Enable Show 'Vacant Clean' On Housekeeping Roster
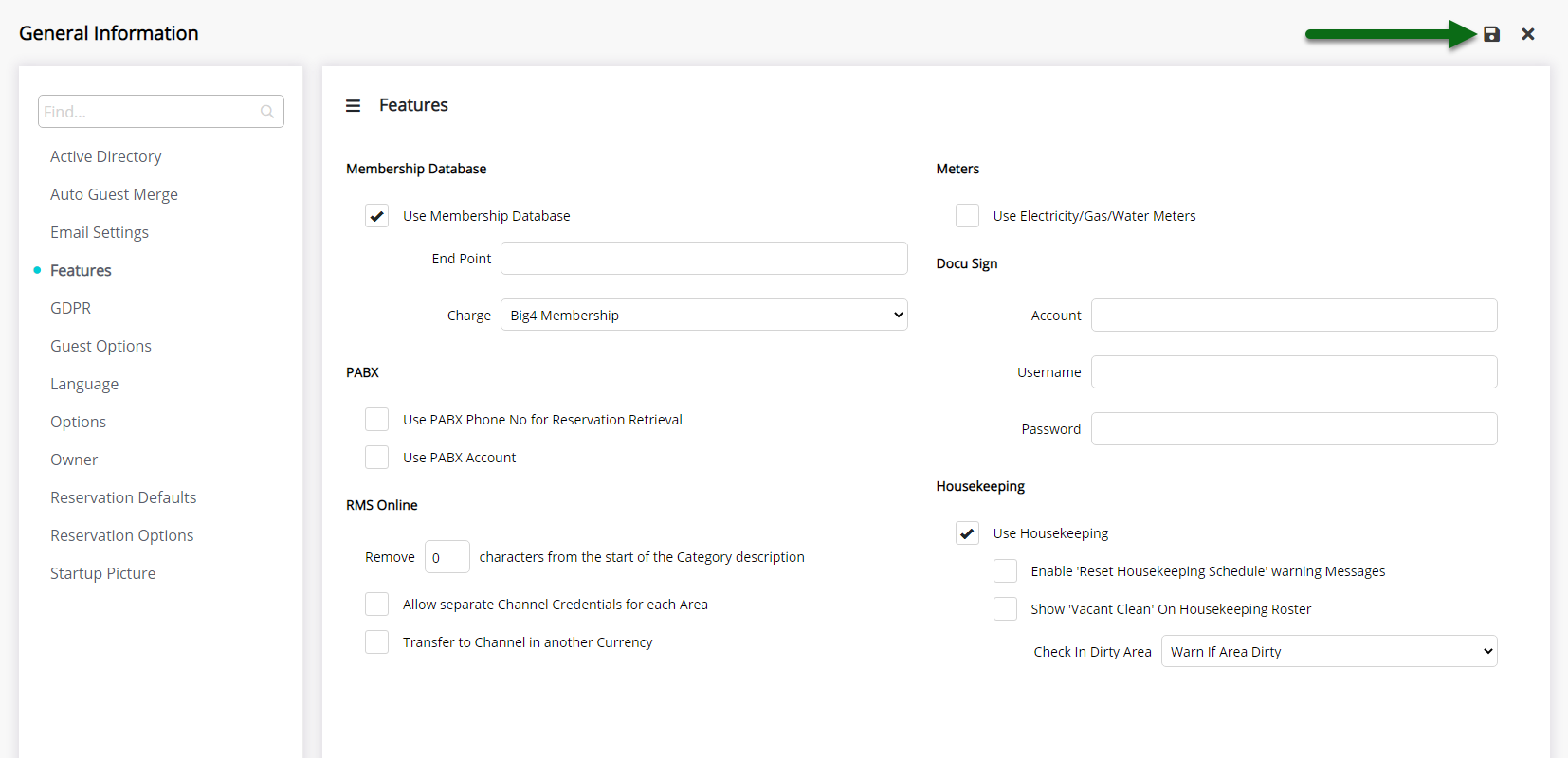This screenshot has height=758, width=1568. point(1006,609)
